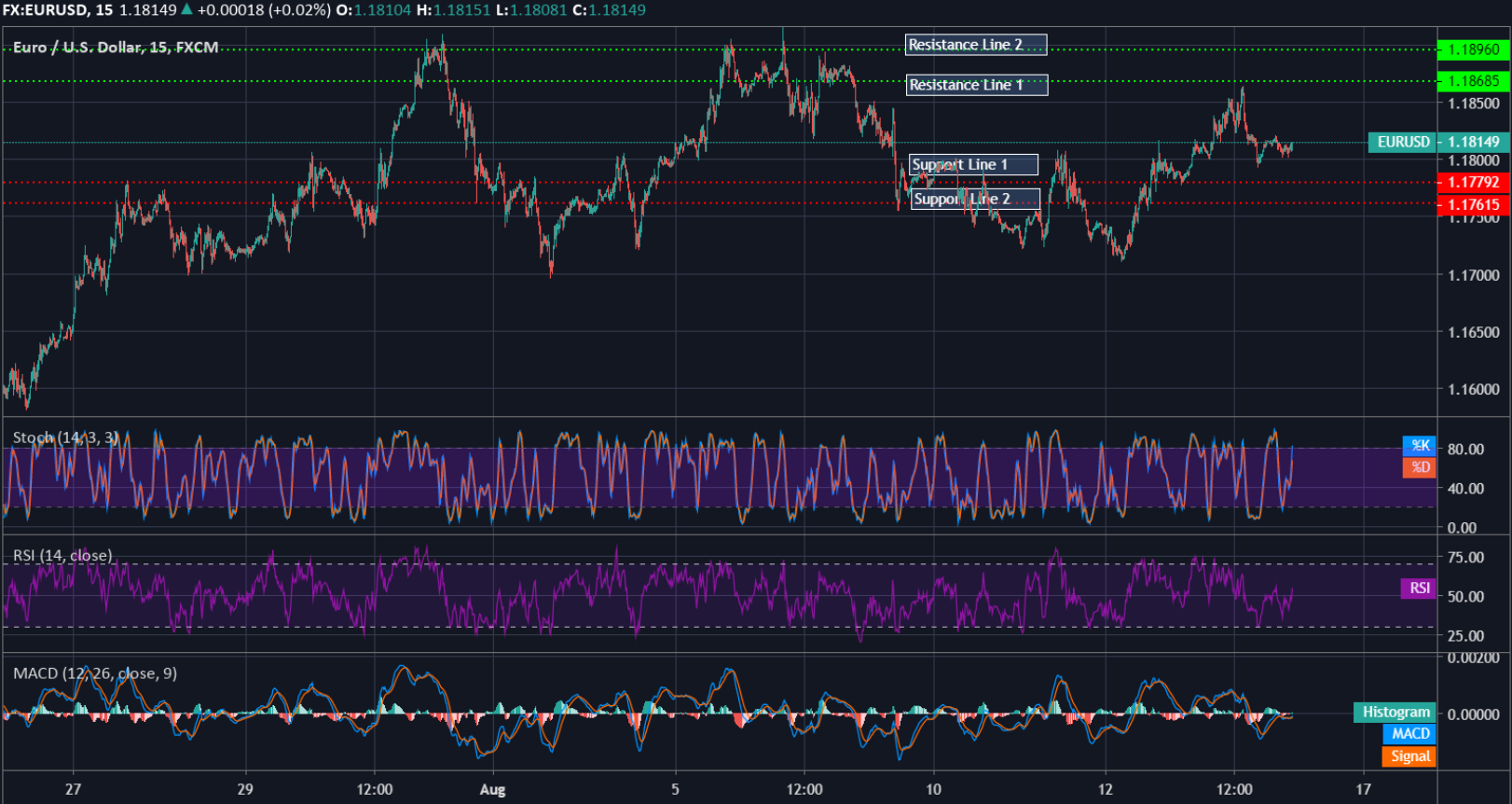Screen dimensions: 1512x804
Task: Click the RSI legend label
Action: click(1419, 588)
